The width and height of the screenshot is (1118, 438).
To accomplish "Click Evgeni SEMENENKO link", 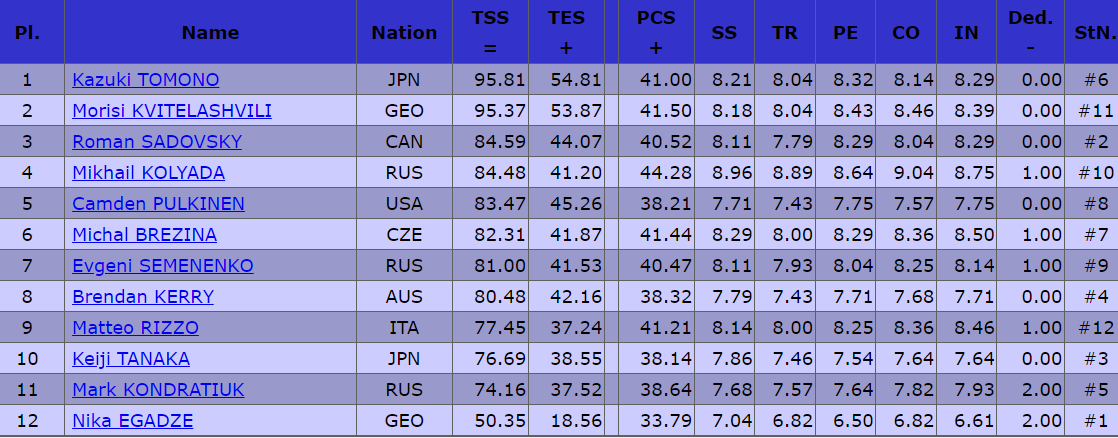I will pyautogui.click(x=162, y=266).
